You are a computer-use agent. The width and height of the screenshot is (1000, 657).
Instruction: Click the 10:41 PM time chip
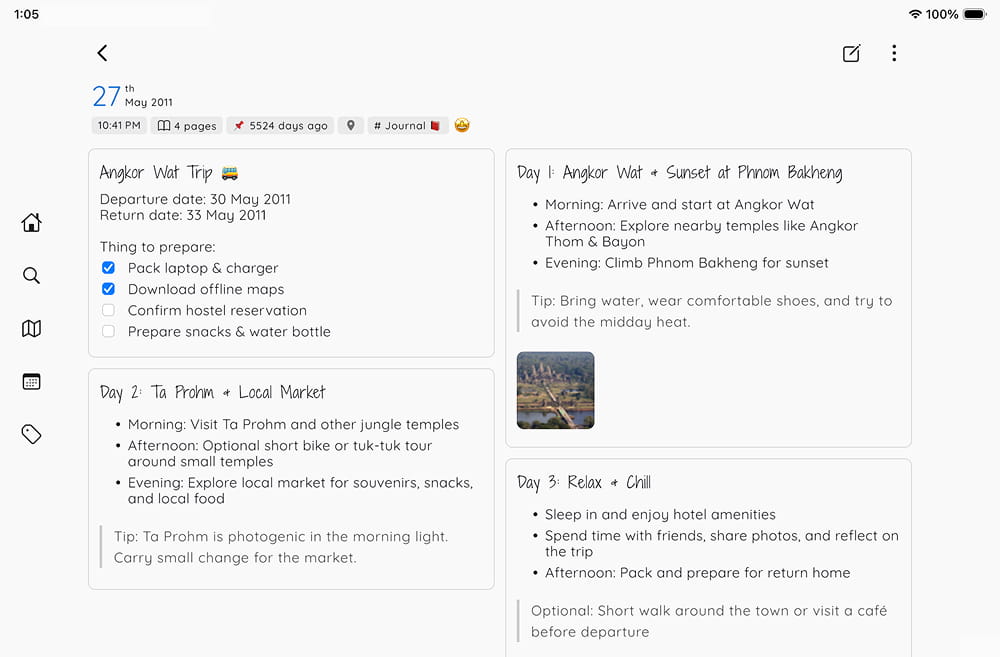(119, 126)
